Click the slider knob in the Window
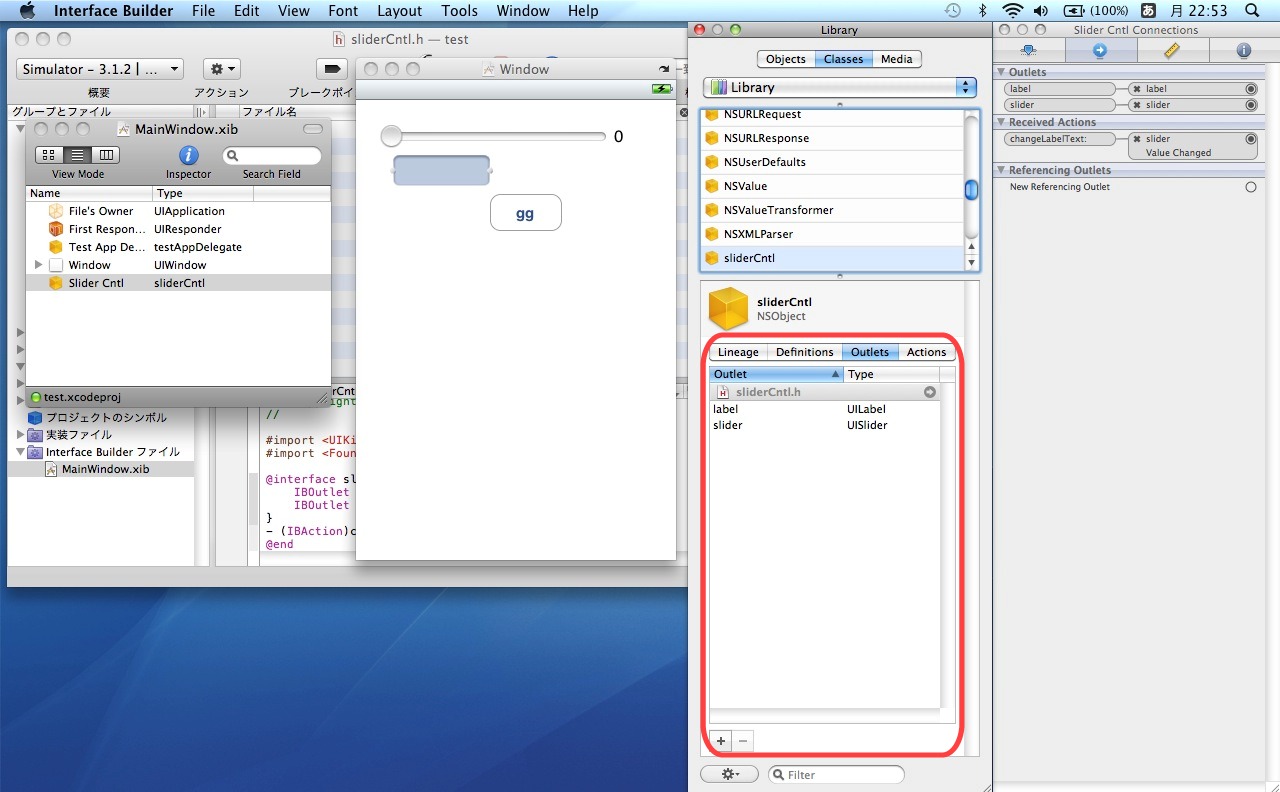Viewport: 1280px width, 792px height. pyautogui.click(x=391, y=136)
